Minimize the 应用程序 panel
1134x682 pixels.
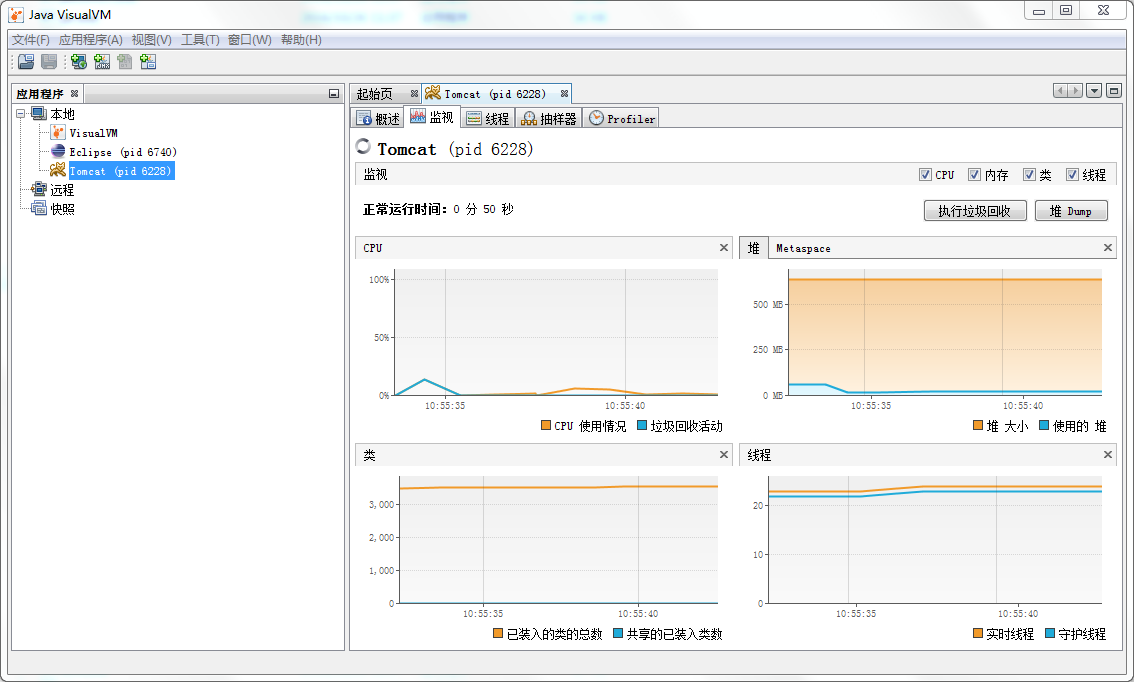tap(333, 94)
